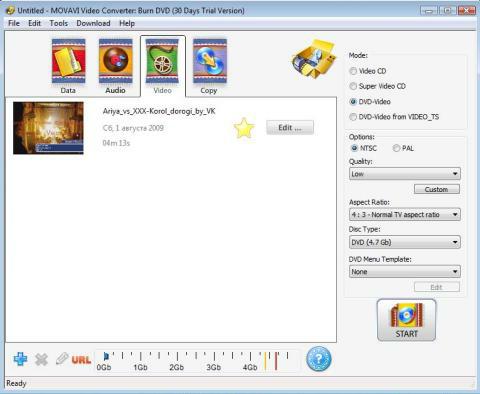Open the DVD Menu Template dropdown
The width and height of the screenshot is (480, 394).
point(405,272)
